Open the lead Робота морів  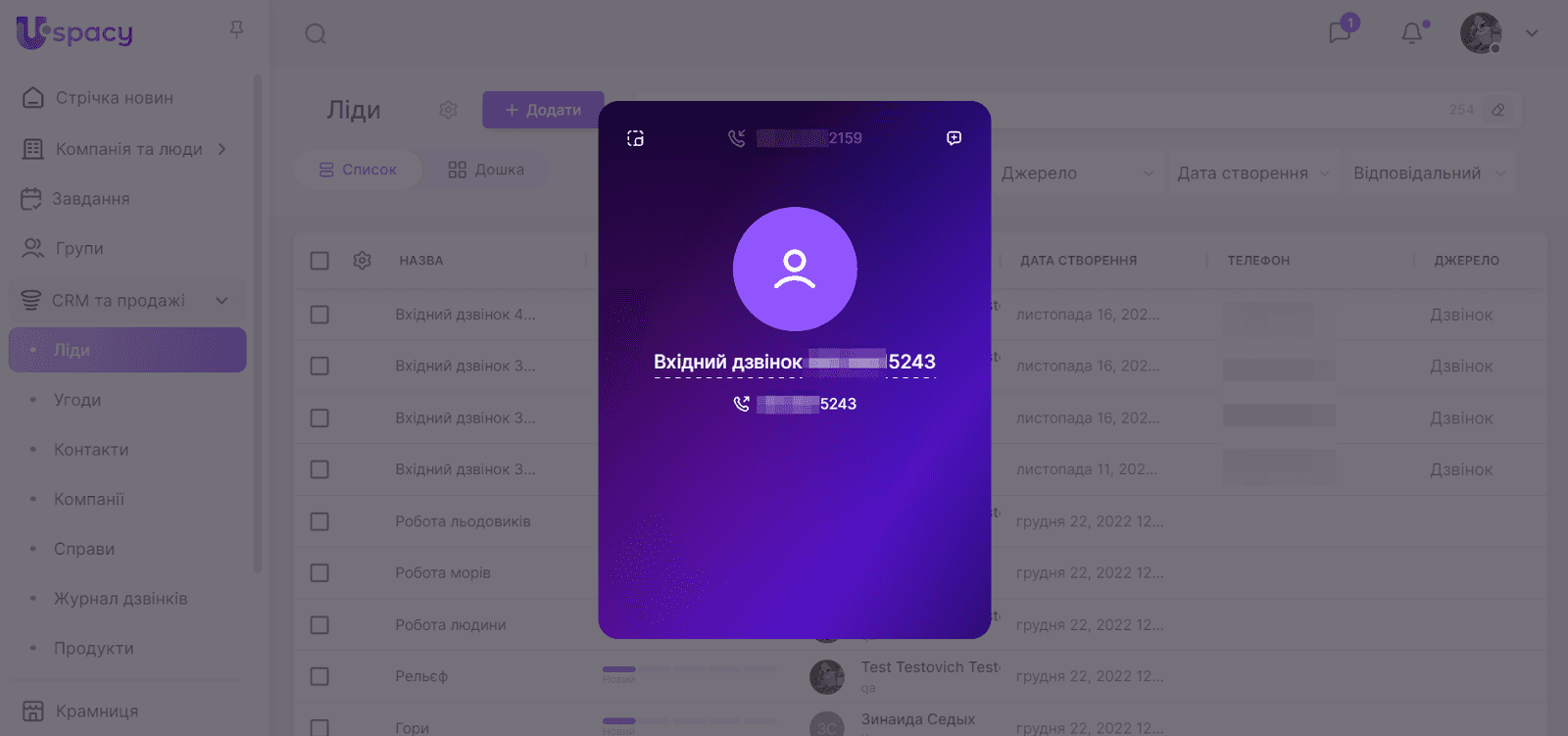[x=443, y=573]
